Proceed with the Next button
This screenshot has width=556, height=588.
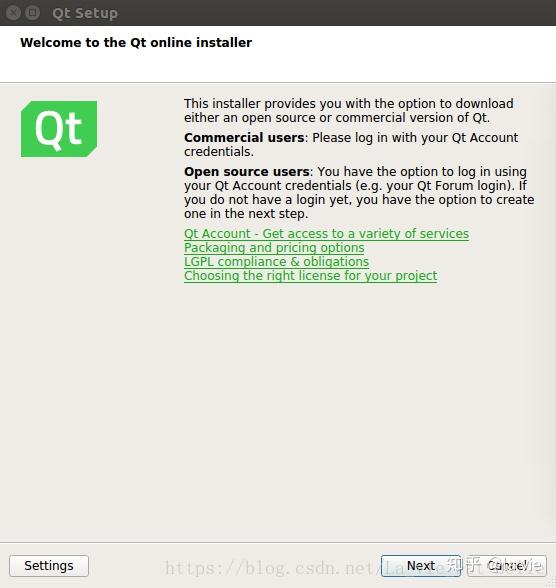[421, 566]
